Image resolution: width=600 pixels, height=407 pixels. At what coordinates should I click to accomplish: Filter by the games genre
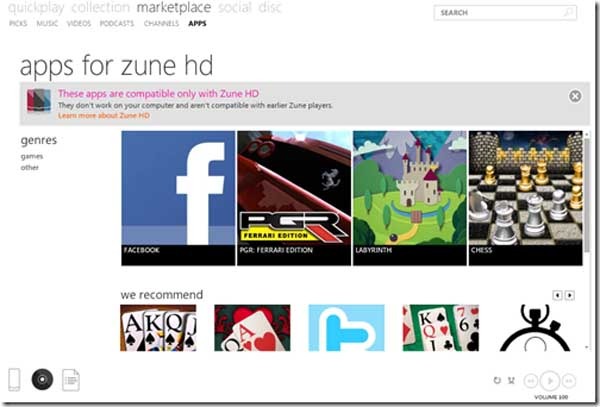point(32,156)
